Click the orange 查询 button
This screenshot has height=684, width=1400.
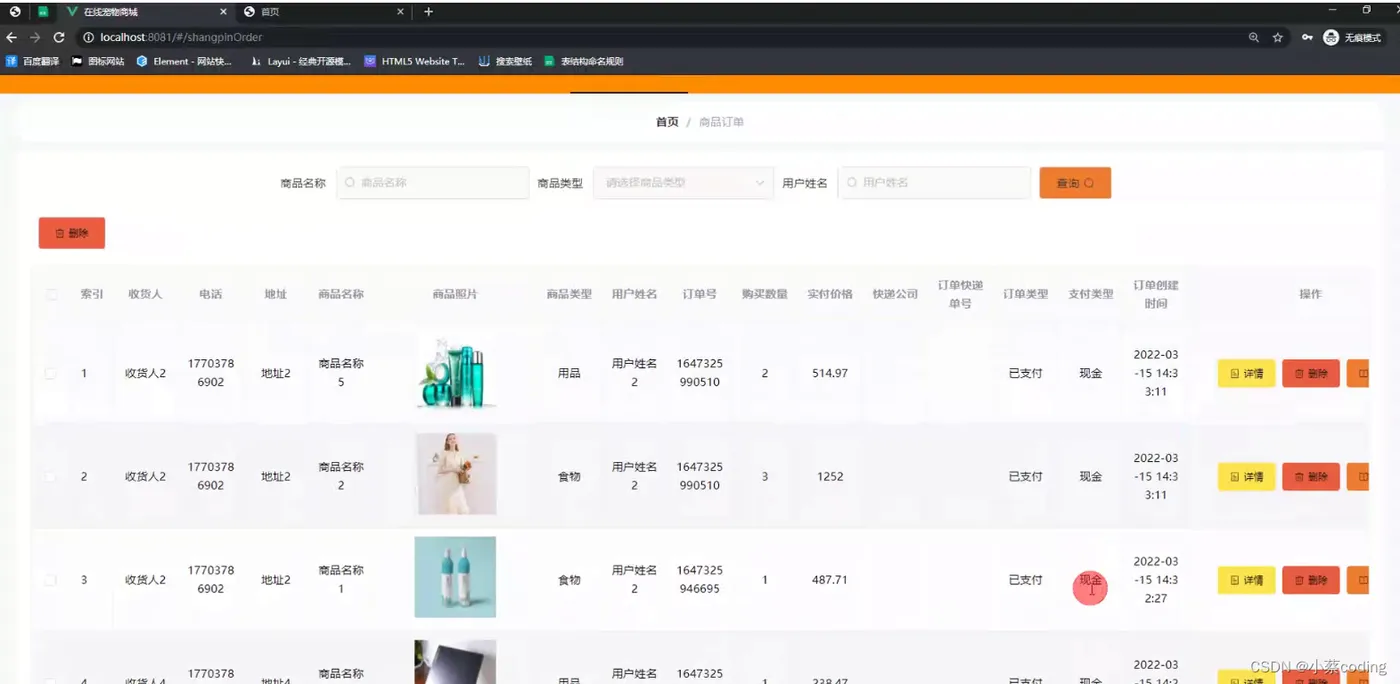[x=1075, y=183]
